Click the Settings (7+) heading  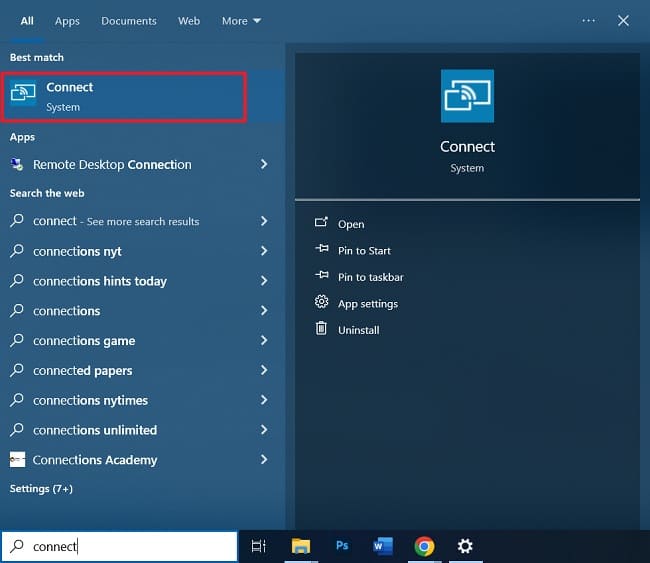(41, 489)
